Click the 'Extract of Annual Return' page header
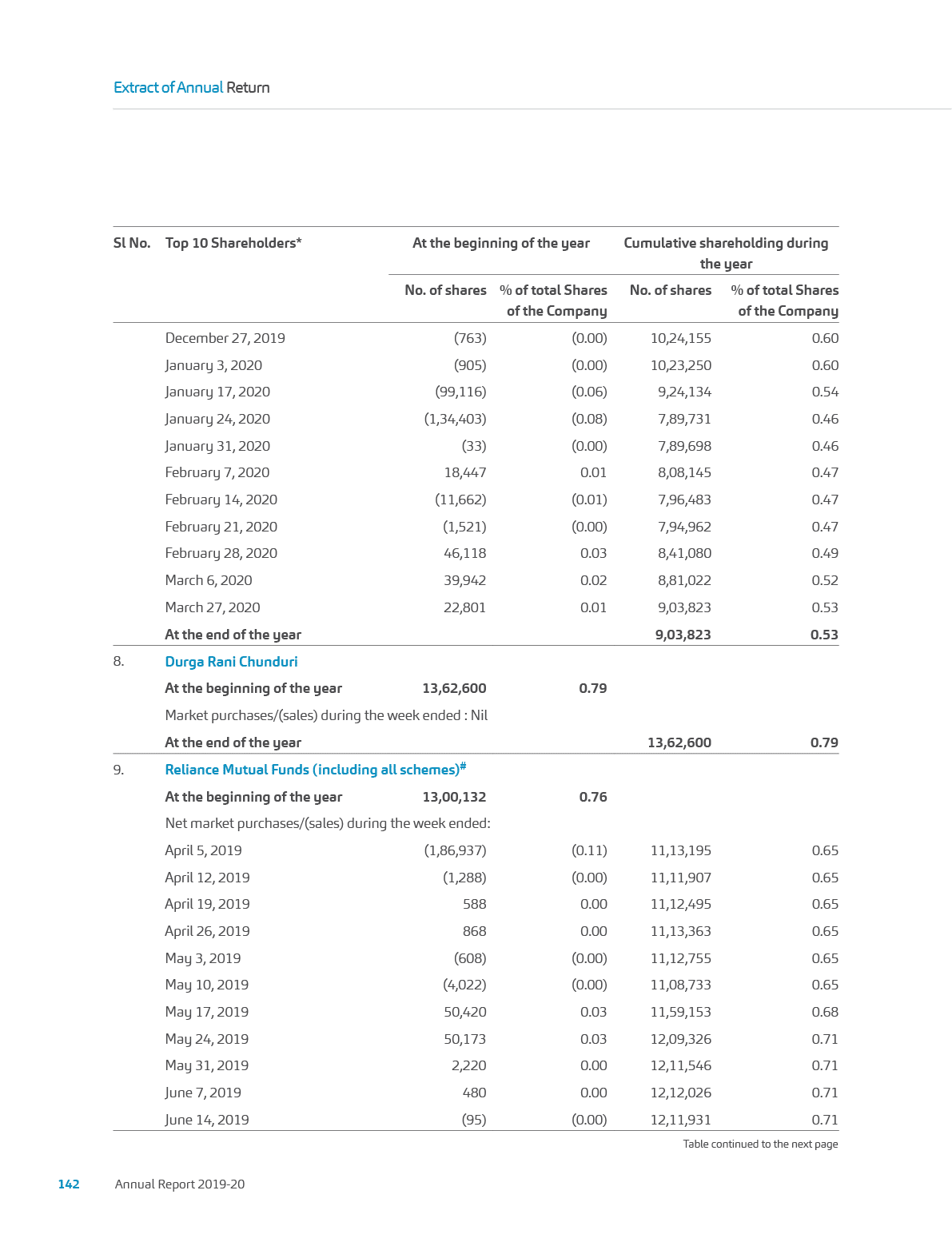Image resolution: width=952 pixels, height=1246 pixels. click(x=191, y=88)
